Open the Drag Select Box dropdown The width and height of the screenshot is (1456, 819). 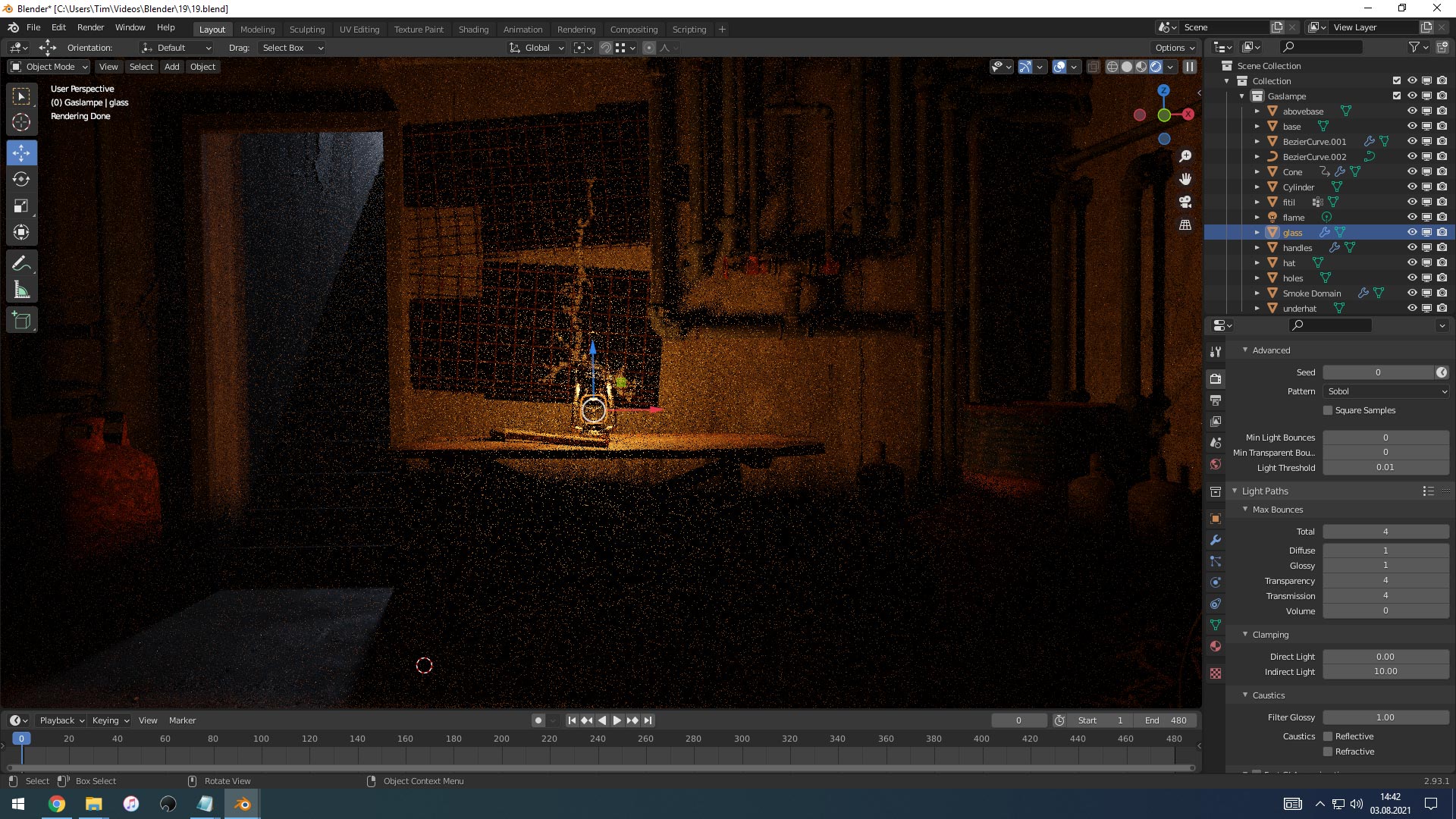pyautogui.click(x=291, y=48)
